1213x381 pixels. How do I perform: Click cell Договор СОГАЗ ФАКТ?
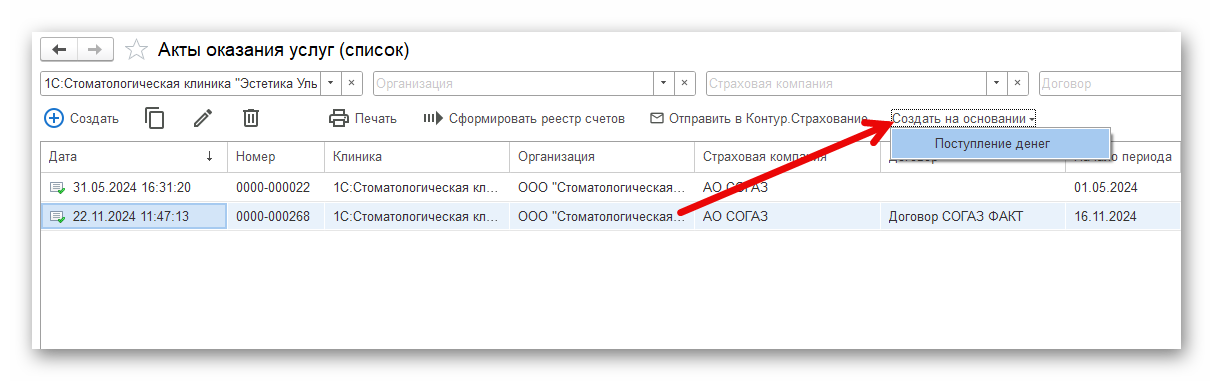972,216
